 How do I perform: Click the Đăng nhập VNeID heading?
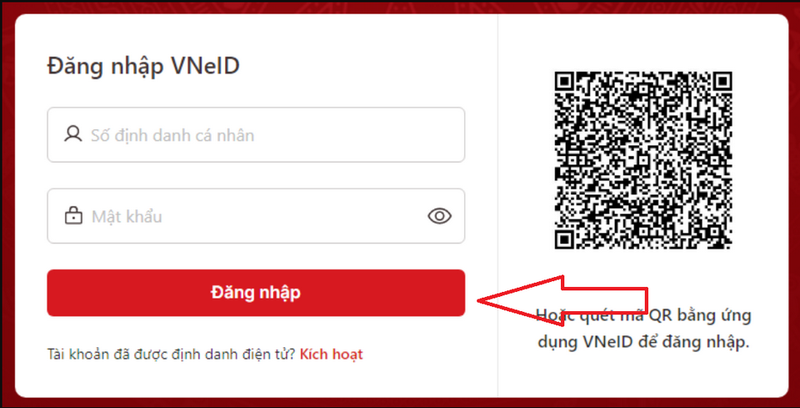(143, 66)
